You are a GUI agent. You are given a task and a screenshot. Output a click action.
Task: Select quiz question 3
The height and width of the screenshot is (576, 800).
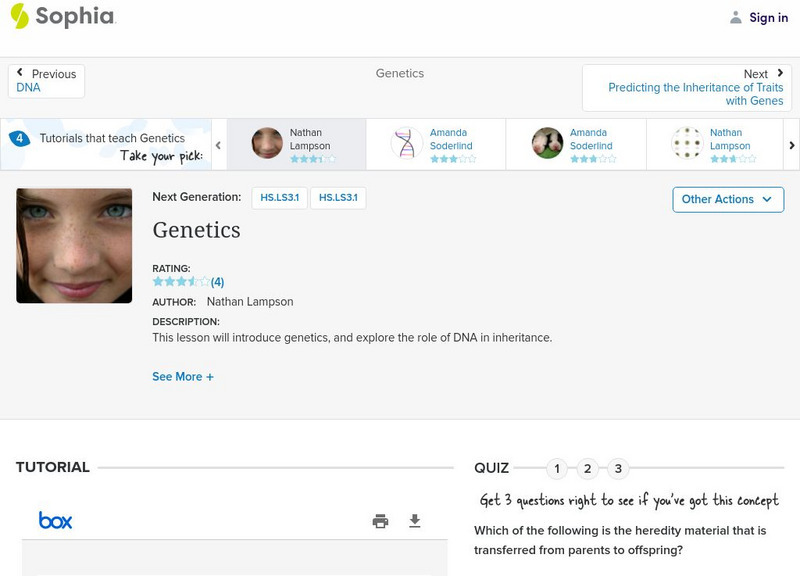619,468
